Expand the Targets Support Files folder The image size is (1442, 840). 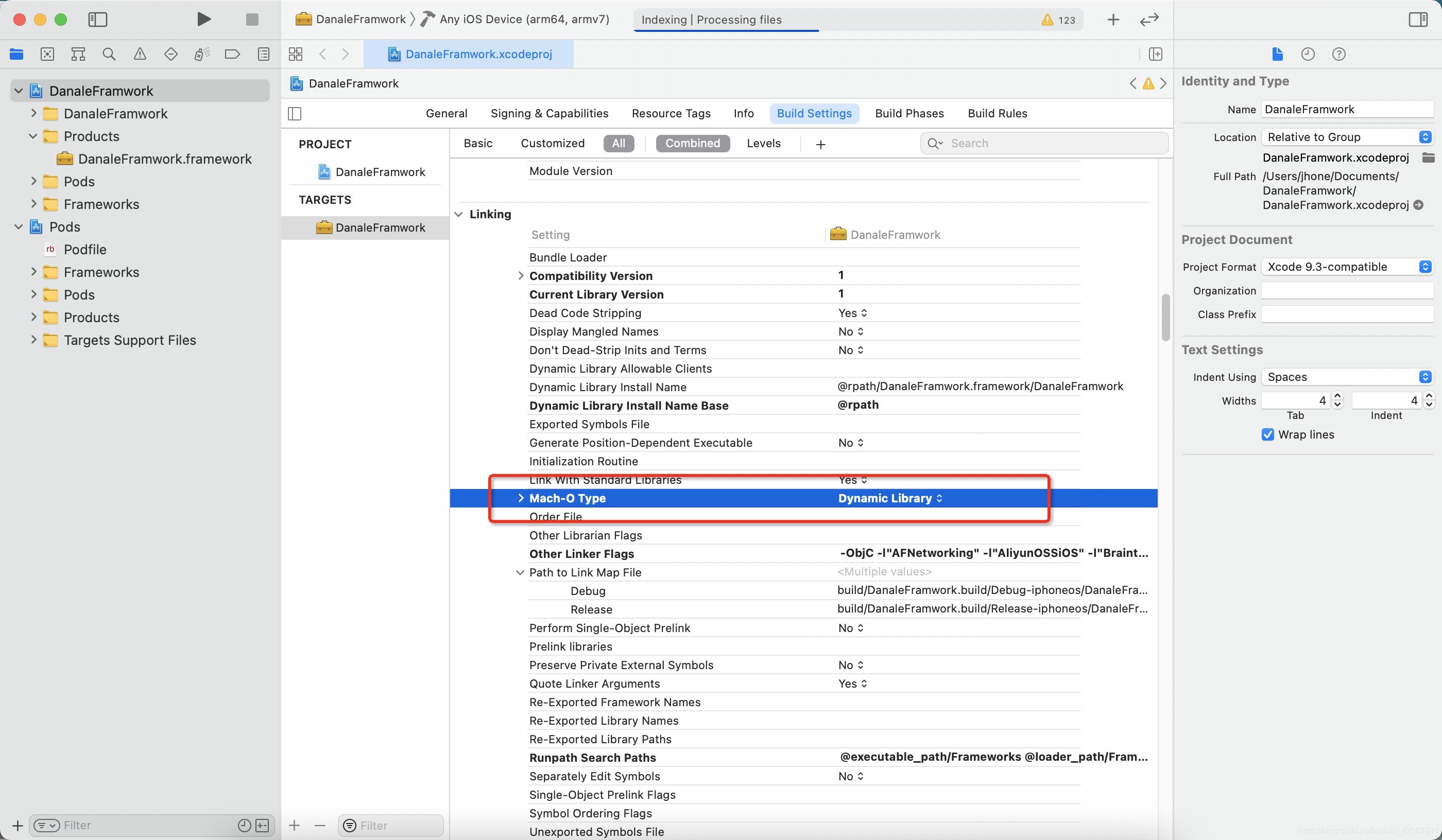(x=33, y=340)
